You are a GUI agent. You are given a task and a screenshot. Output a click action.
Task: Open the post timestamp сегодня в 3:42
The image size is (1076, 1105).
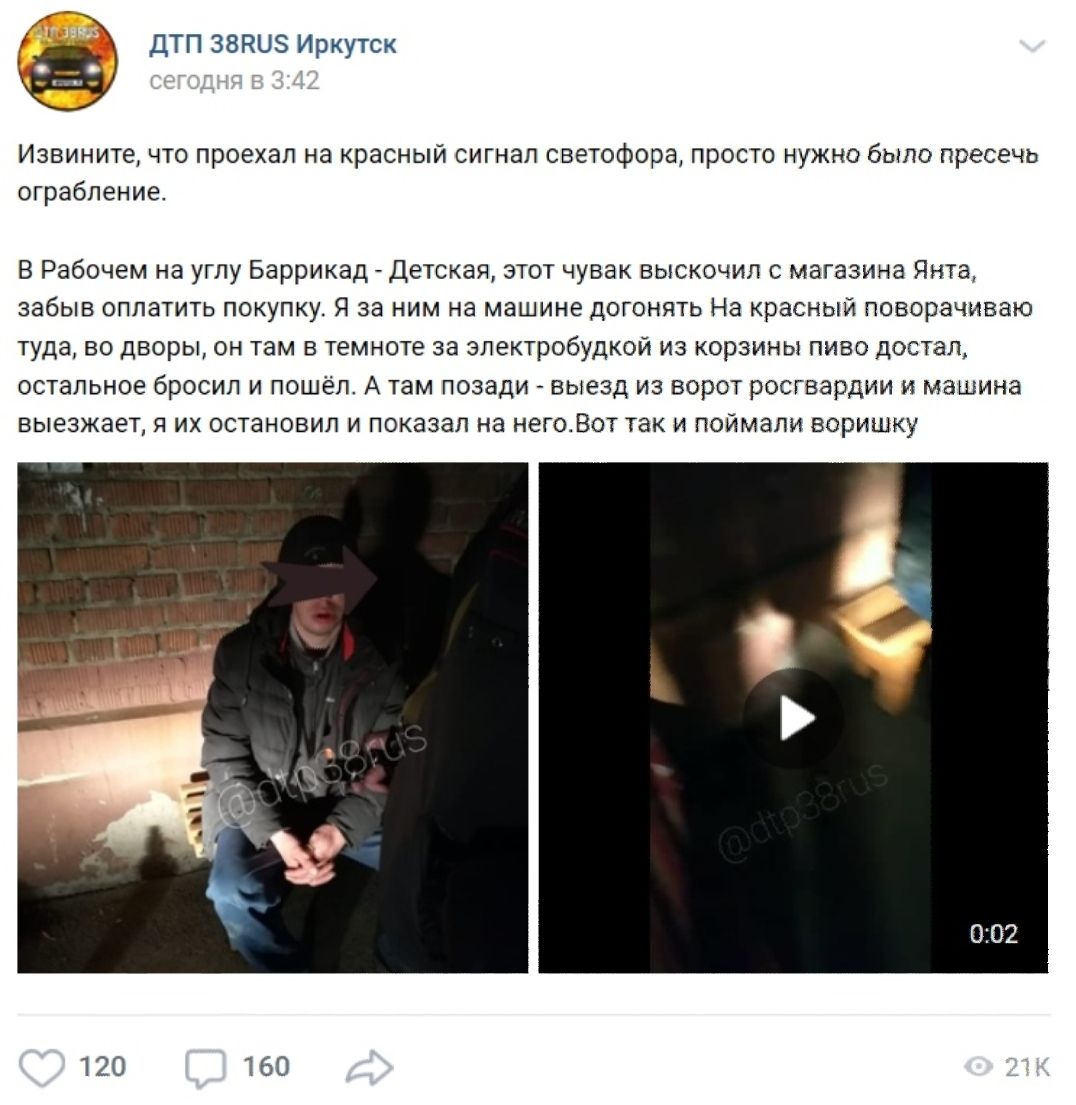(x=234, y=80)
